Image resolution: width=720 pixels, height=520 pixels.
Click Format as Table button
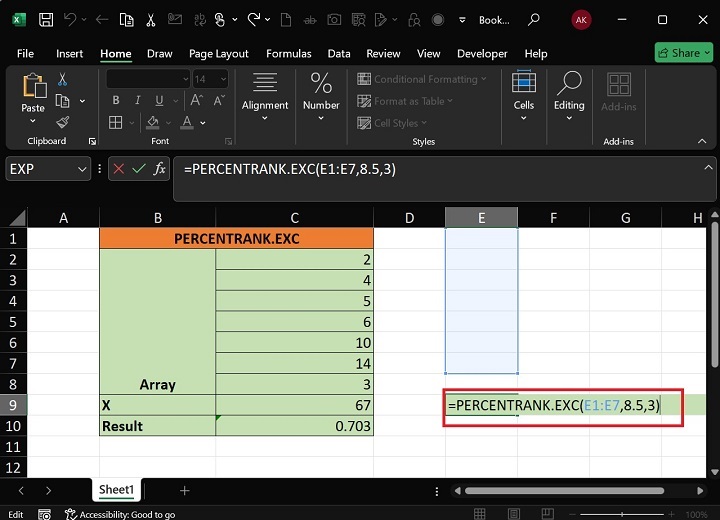coord(405,101)
